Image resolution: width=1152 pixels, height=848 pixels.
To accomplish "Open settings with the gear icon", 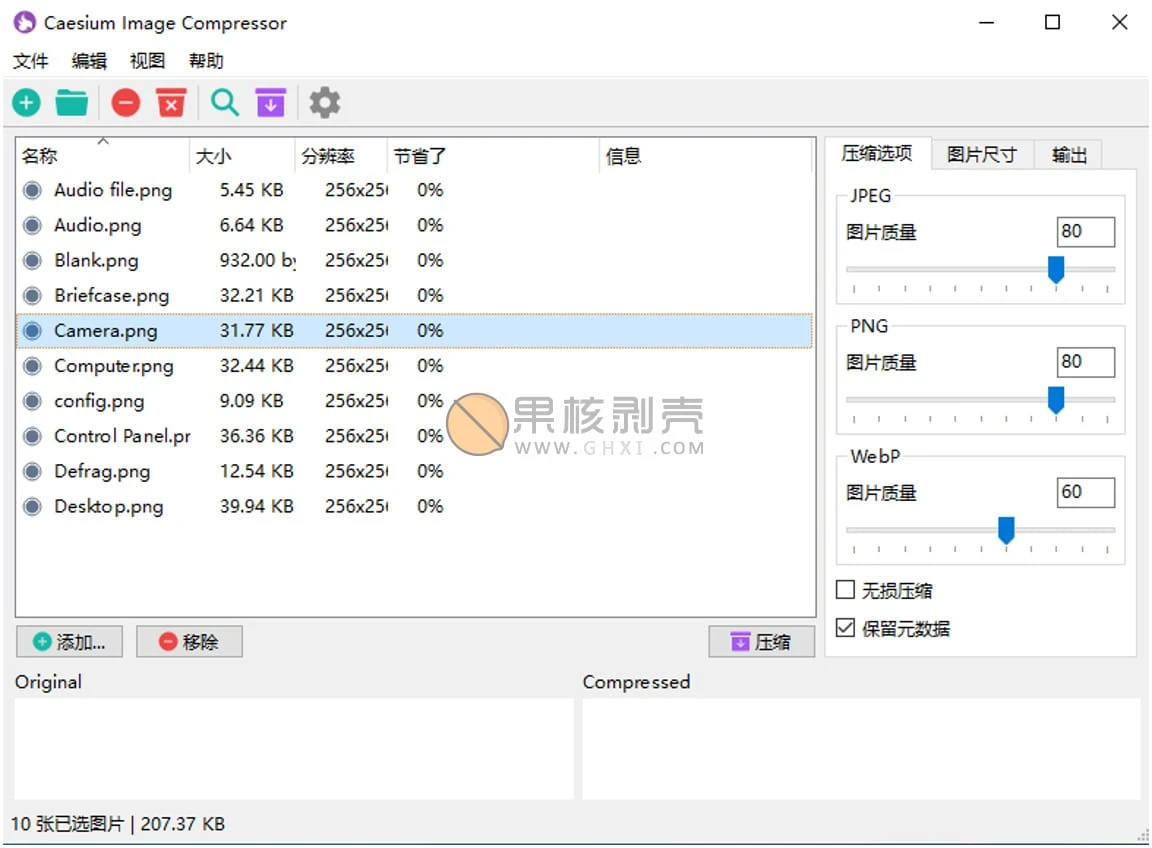I will click(324, 102).
